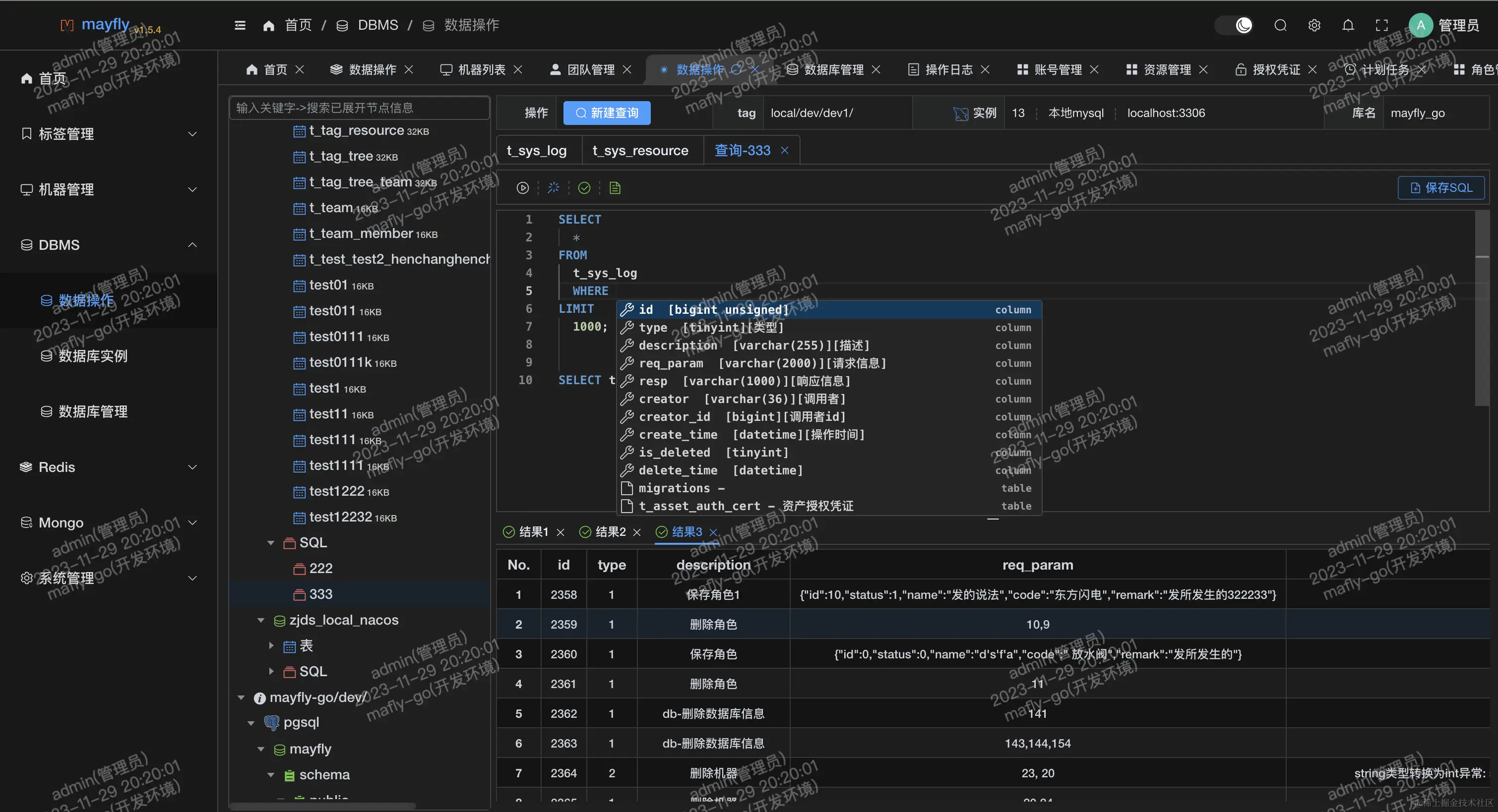This screenshot has height=812, width=1498.
Task: Toggle the dark mode switch
Action: point(1235,25)
